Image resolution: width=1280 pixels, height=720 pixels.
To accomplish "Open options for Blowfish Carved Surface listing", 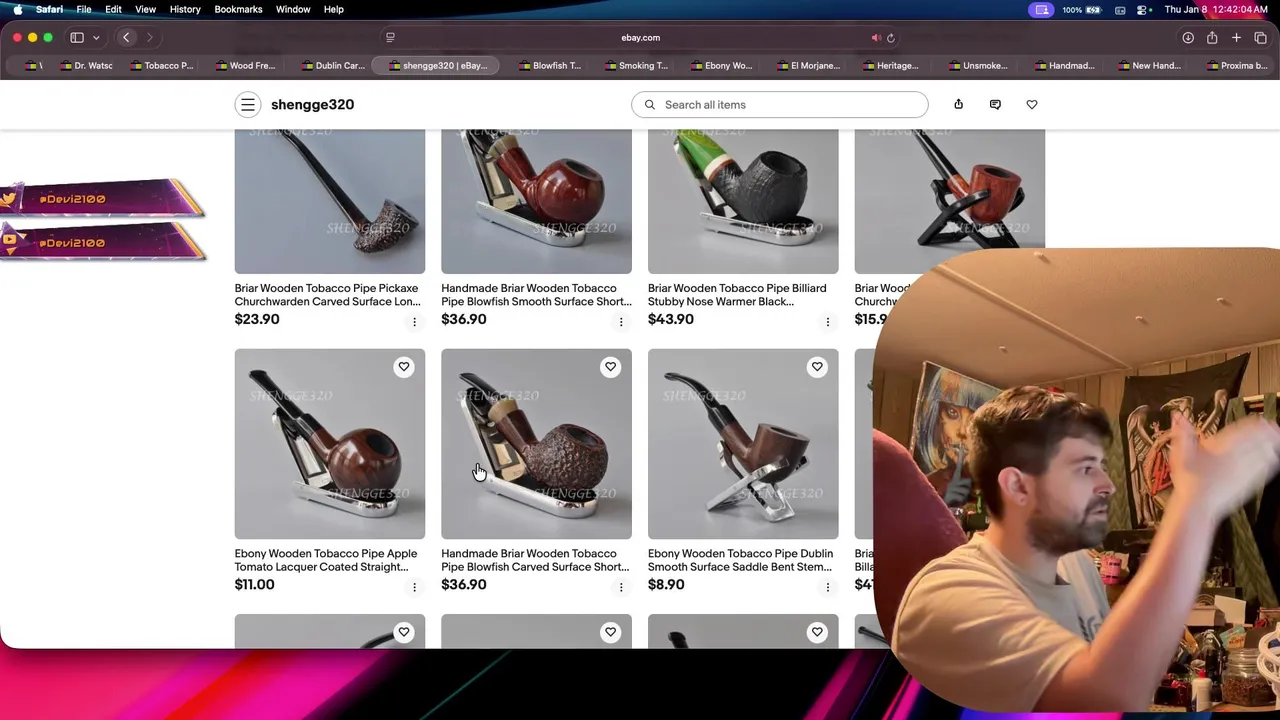I will pos(621,587).
